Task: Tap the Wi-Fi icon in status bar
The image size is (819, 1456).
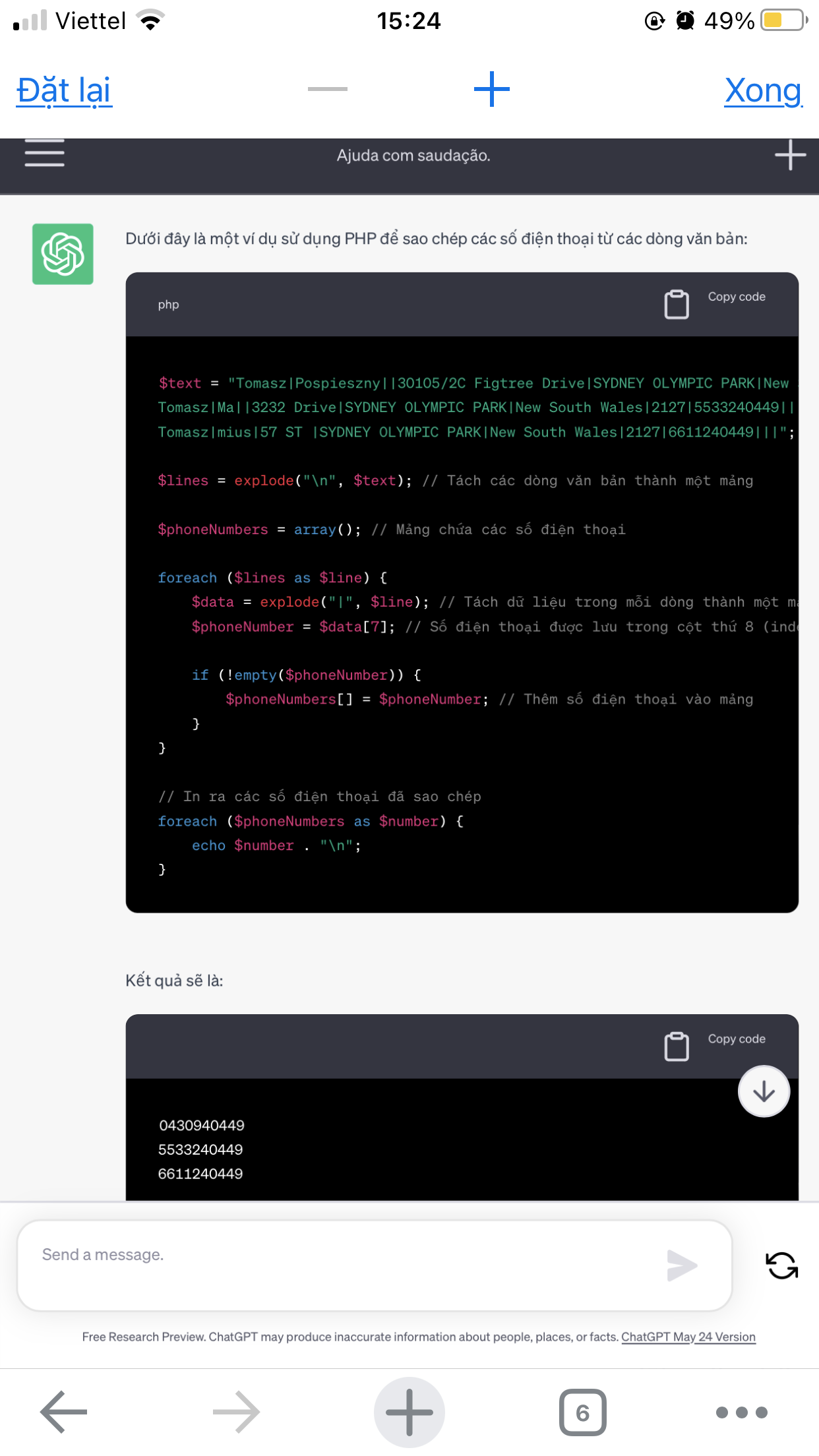Action: pyautogui.click(x=151, y=20)
